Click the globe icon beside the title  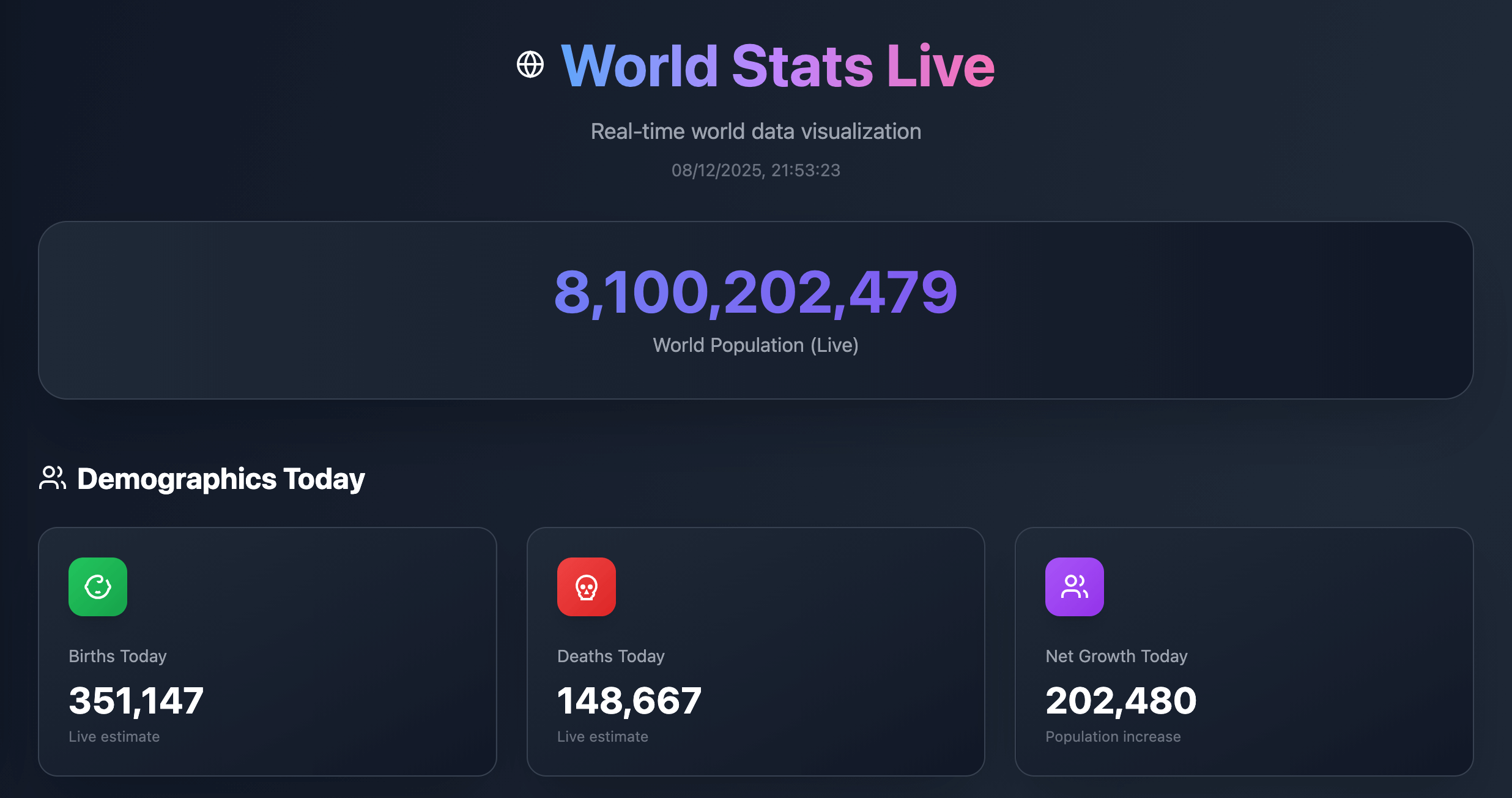[x=530, y=65]
